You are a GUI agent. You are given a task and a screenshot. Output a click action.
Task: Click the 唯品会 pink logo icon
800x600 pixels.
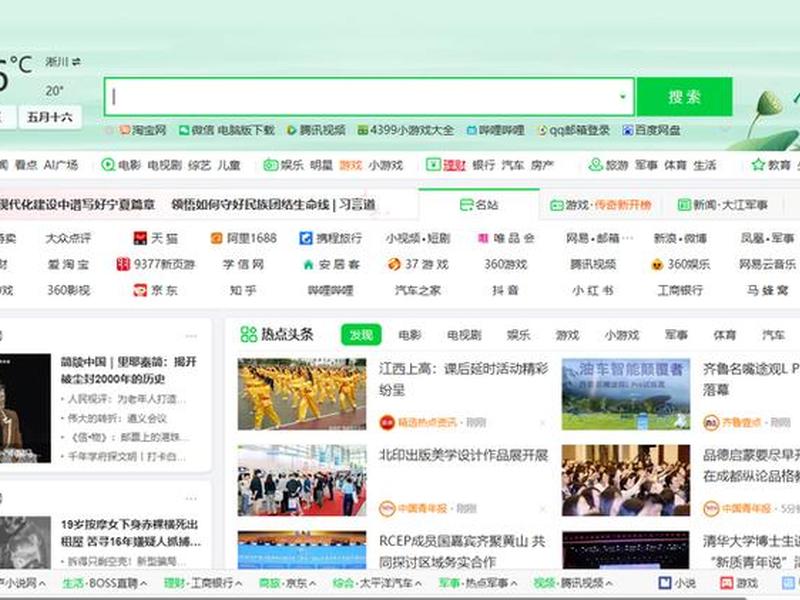[x=483, y=238]
